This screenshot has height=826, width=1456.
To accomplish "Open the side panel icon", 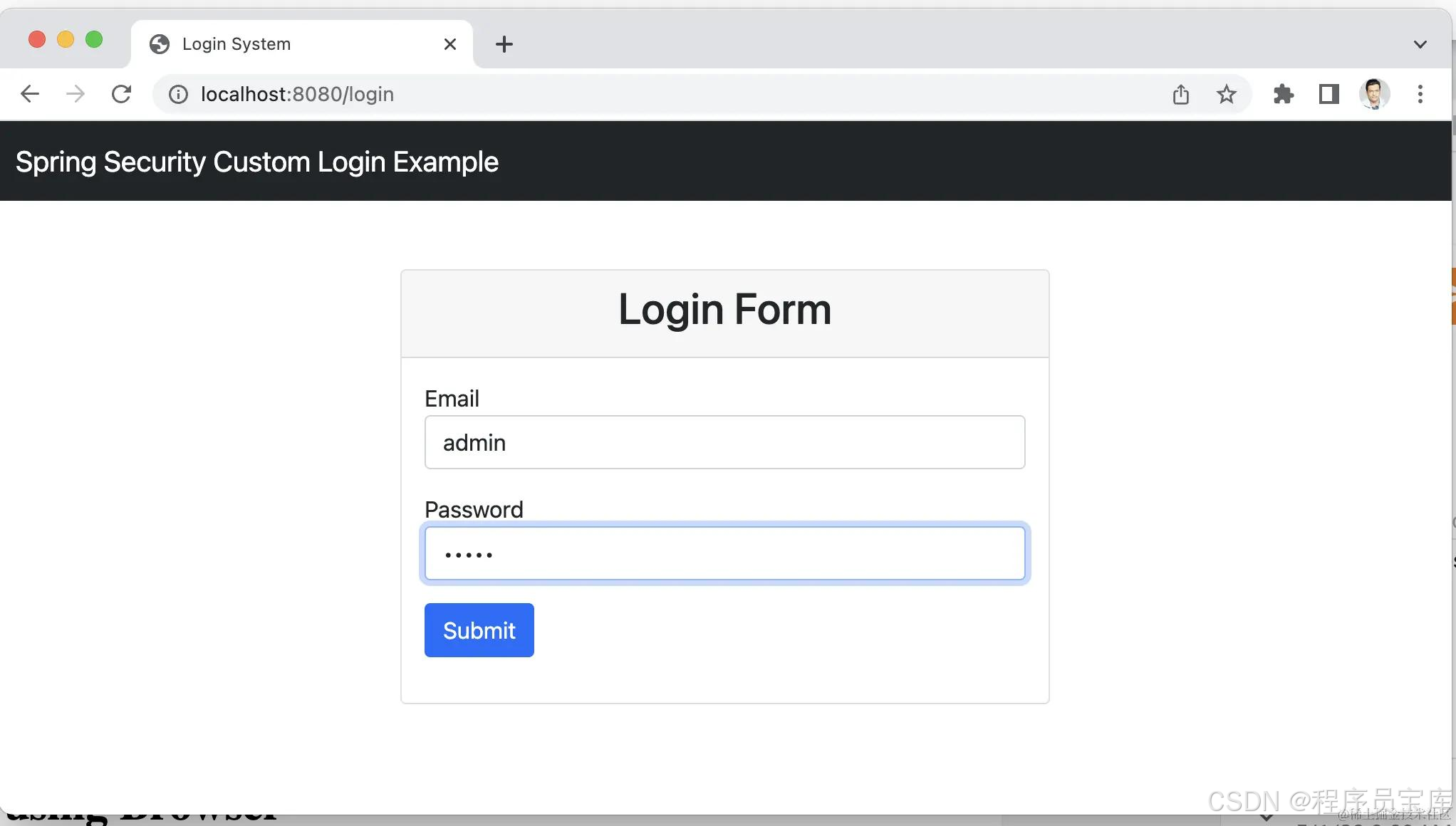I will (x=1328, y=93).
